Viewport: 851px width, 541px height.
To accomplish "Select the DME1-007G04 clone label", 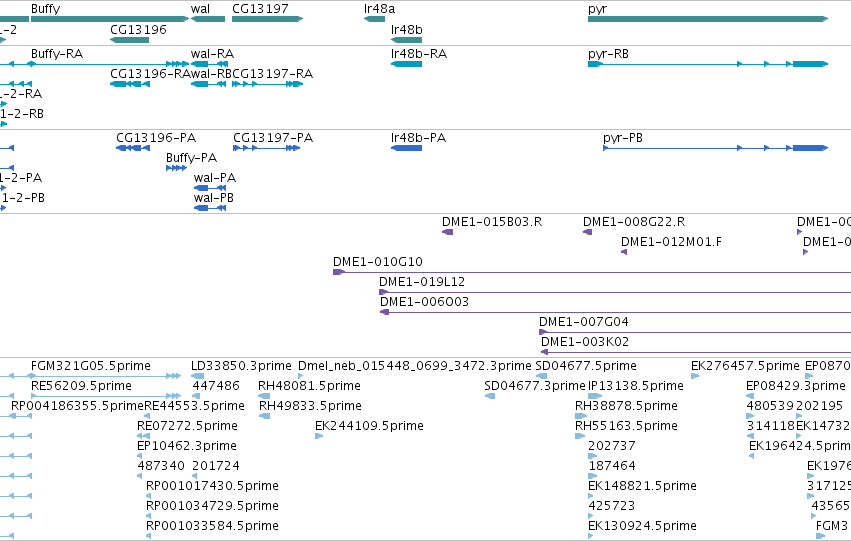I will (x=584, y=322).
